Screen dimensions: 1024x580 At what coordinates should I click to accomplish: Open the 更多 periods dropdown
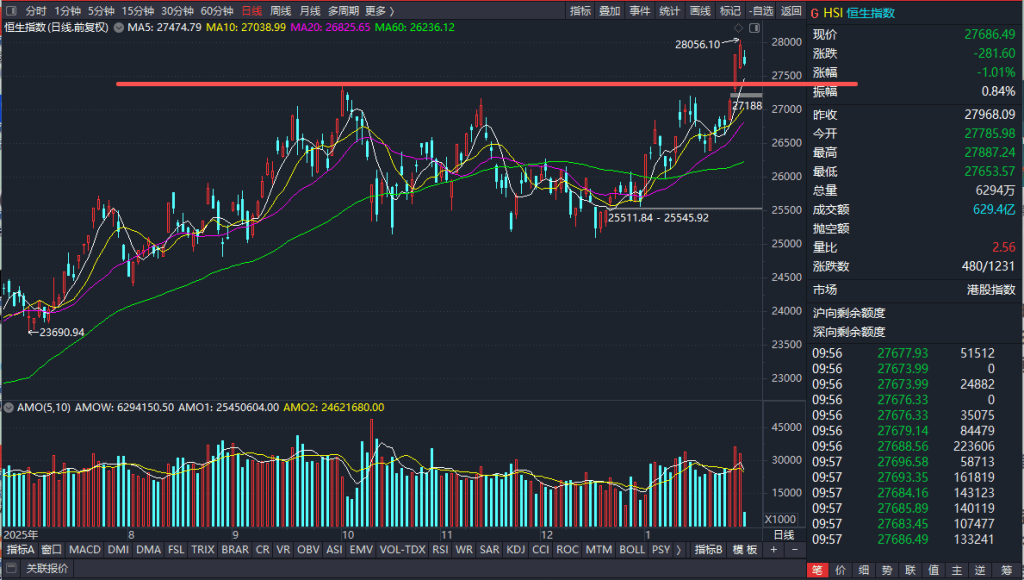click(380, 11)
